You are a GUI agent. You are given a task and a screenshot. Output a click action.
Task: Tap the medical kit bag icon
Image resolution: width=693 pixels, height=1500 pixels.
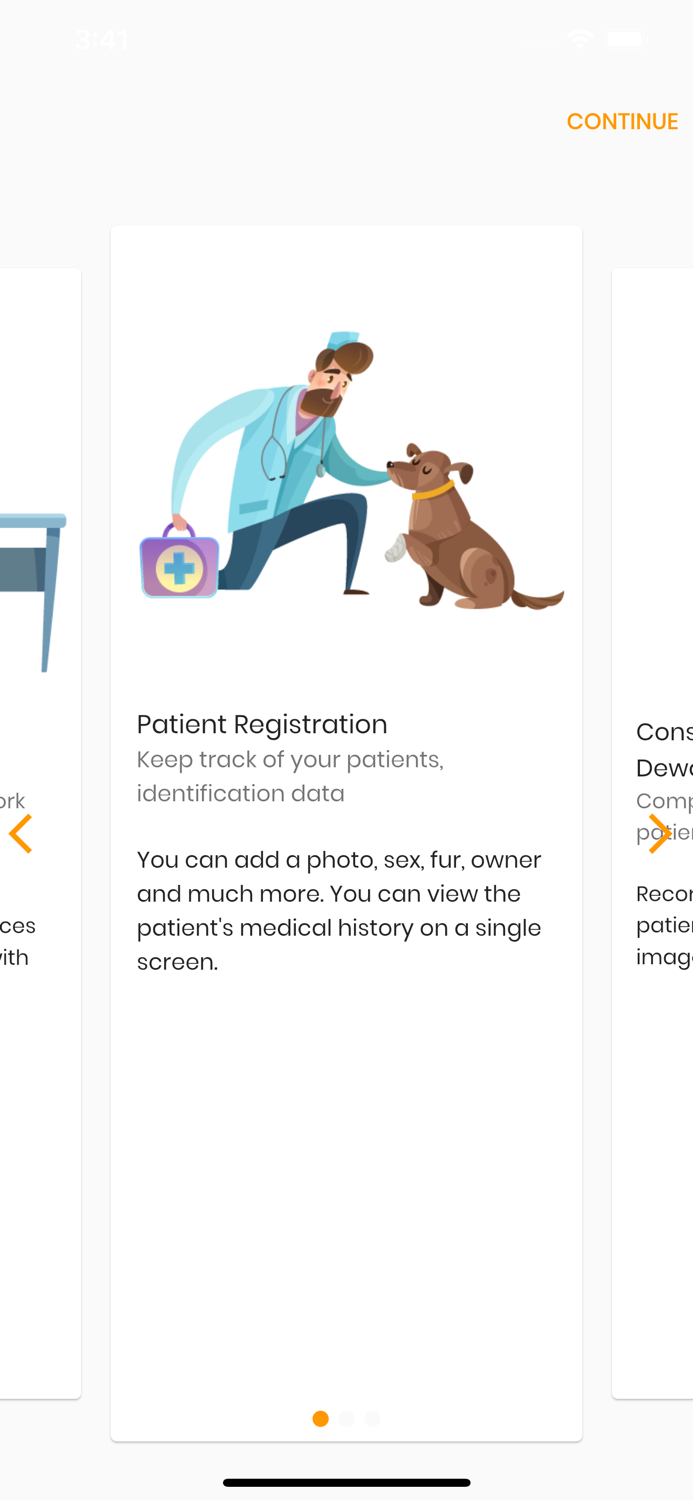click(180, 565)
